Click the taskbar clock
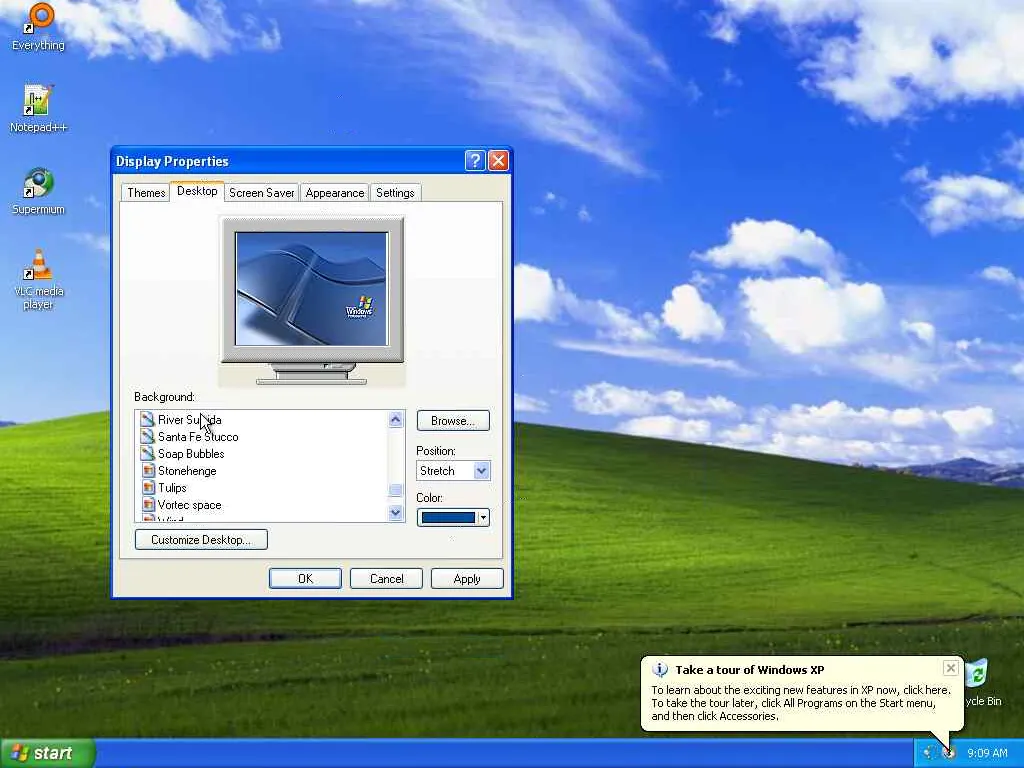1024x768 pixels. tap(987, 753)
